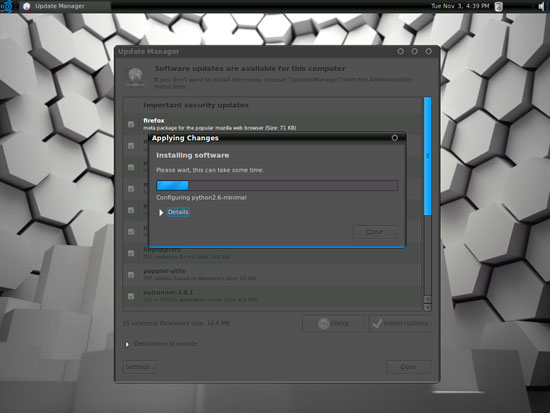This screenshot has width=550, height=413.
Task: Click the volume speaker icon in panel
Action: (542, 6)
